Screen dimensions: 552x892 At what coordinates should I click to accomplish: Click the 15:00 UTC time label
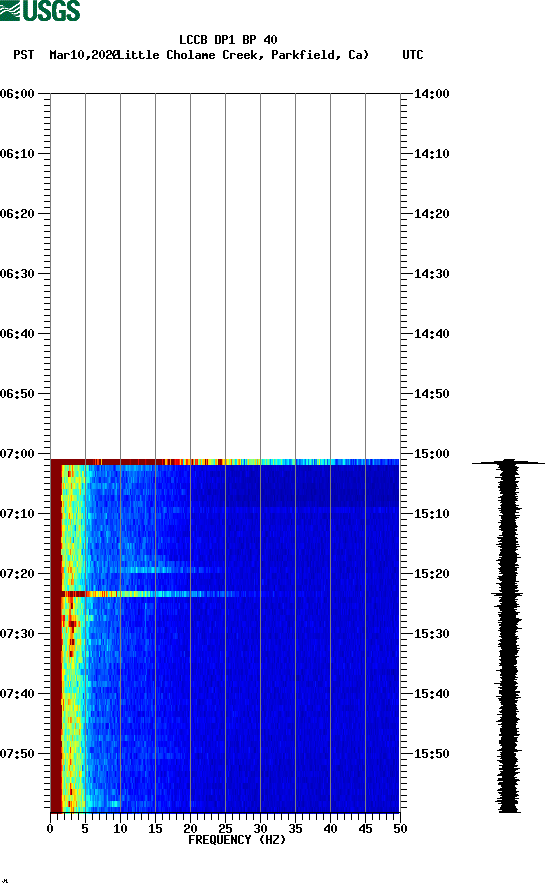coord(431,453)
